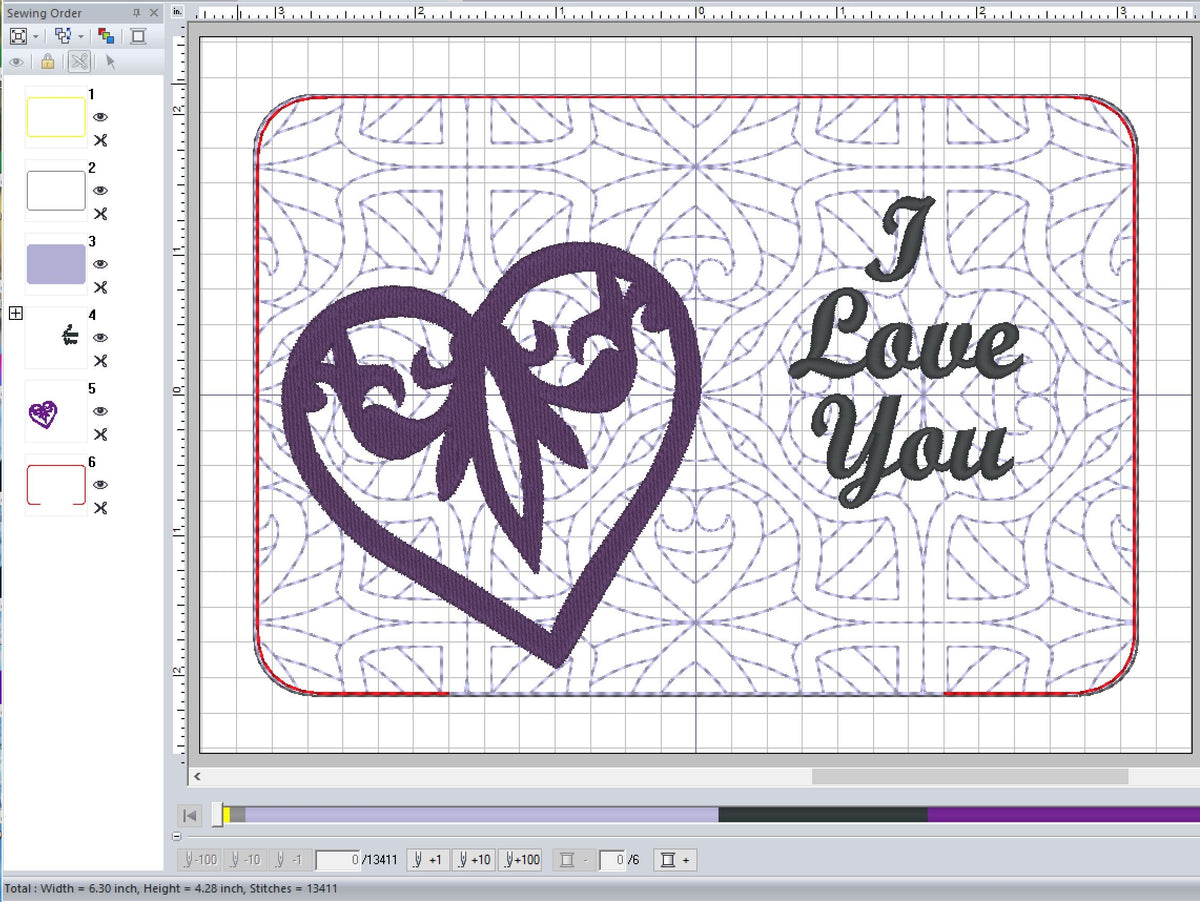This screenshot has height=902, width=1200.
Task: Select the lavender fill thumbnail of object 3
Action: [x=56, y=264]
